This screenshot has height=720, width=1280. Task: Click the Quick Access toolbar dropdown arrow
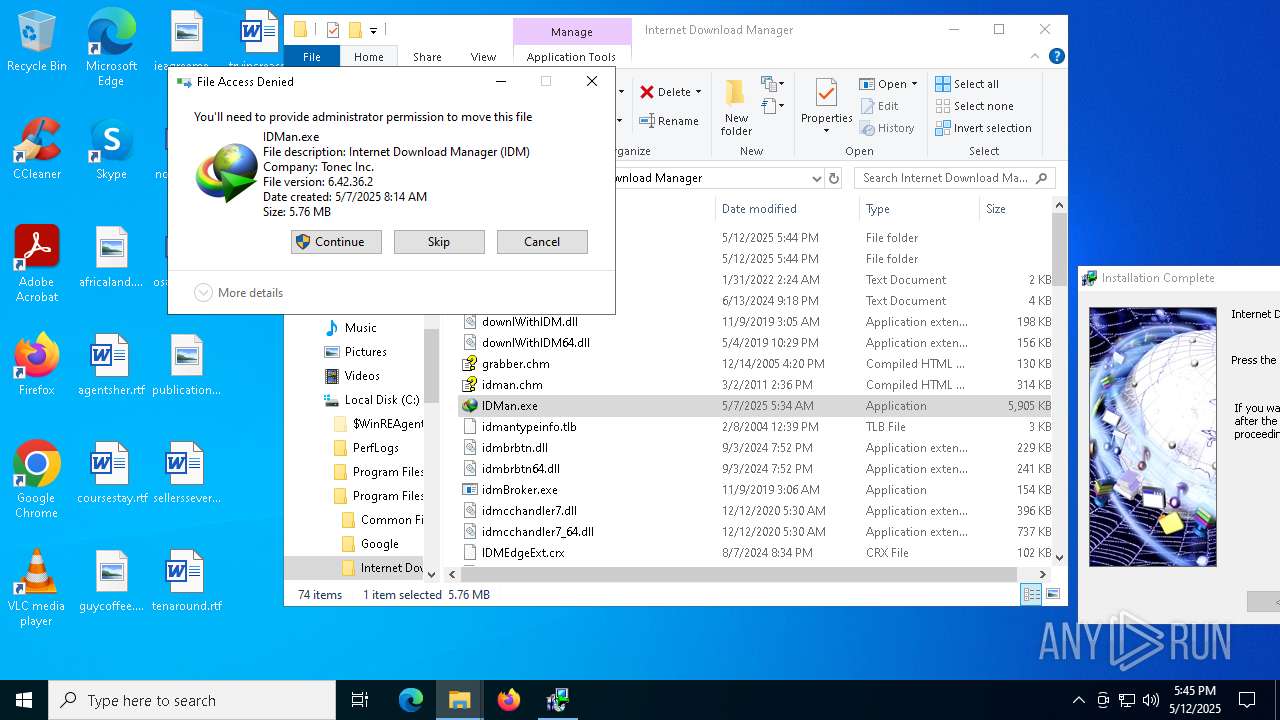373,31
